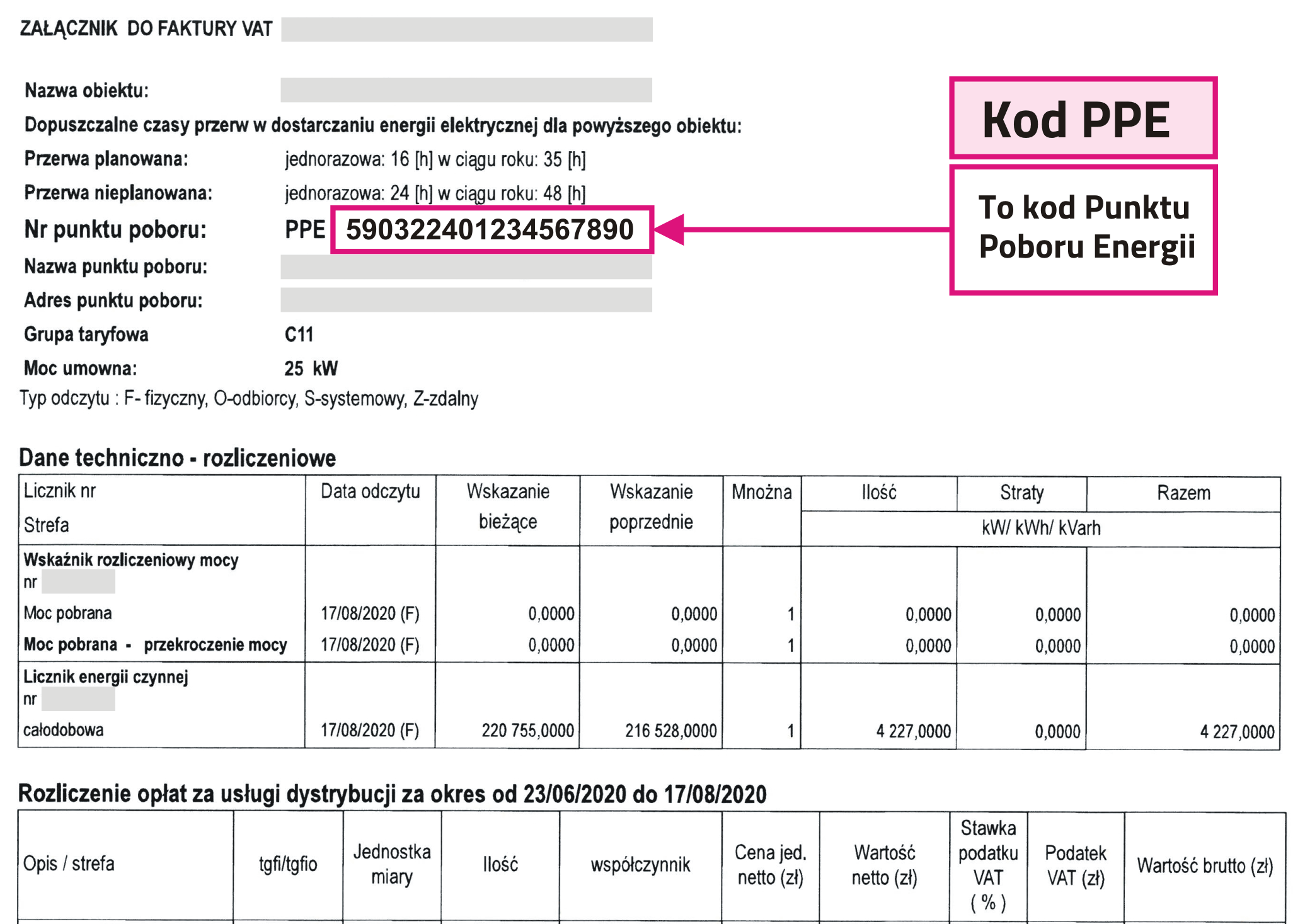Select the 'Opis / strefa' column header
The width and height of the screenshot is (1293, 924).
pos(69,864)
